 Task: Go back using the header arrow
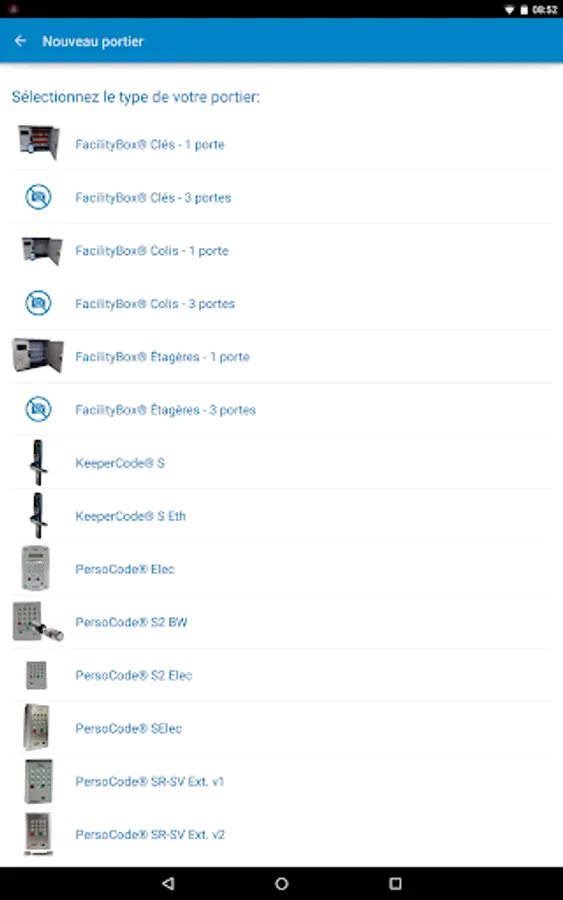coord(20,41)
